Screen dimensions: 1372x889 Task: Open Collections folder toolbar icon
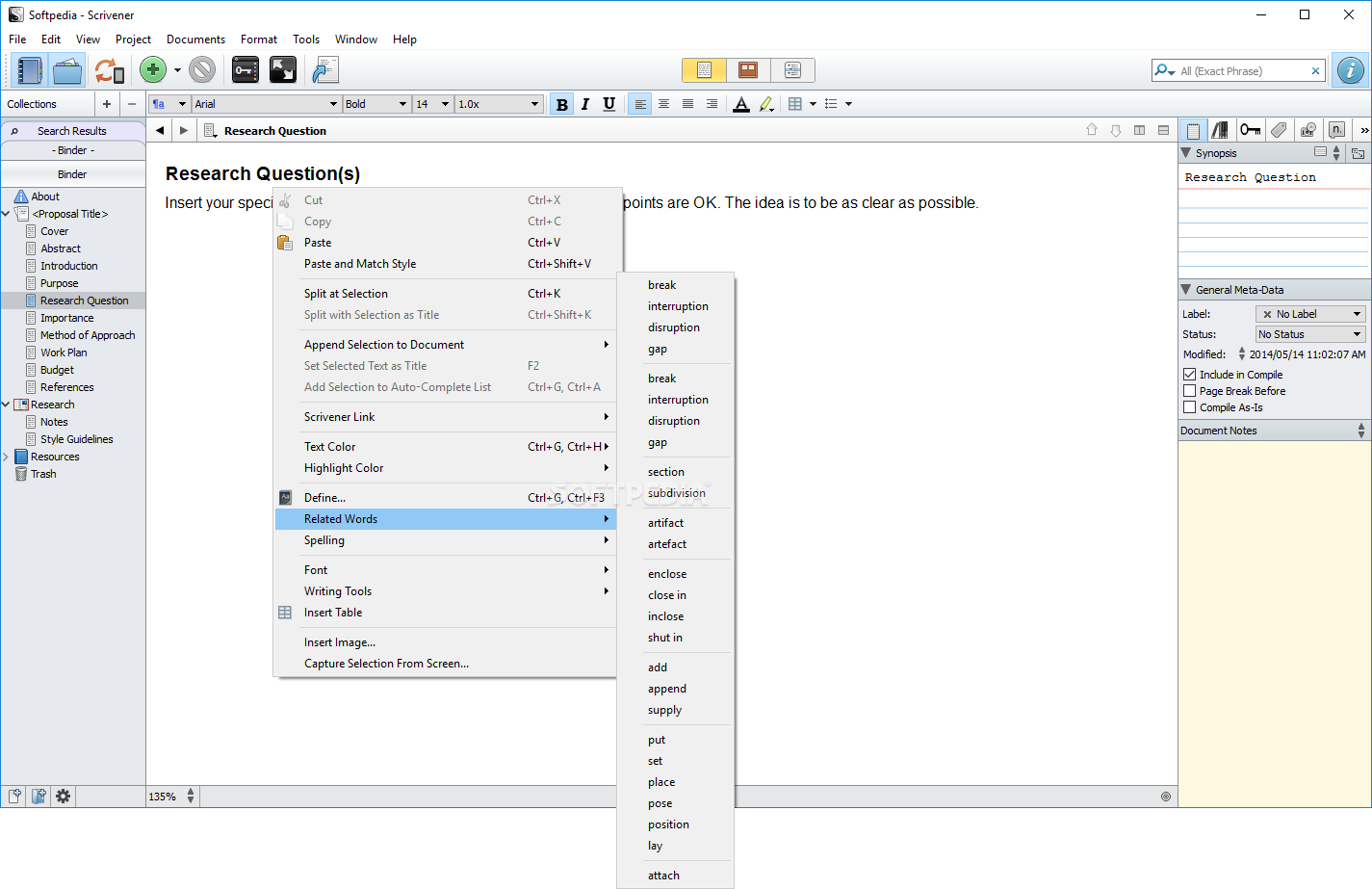(x=67, y=70)
